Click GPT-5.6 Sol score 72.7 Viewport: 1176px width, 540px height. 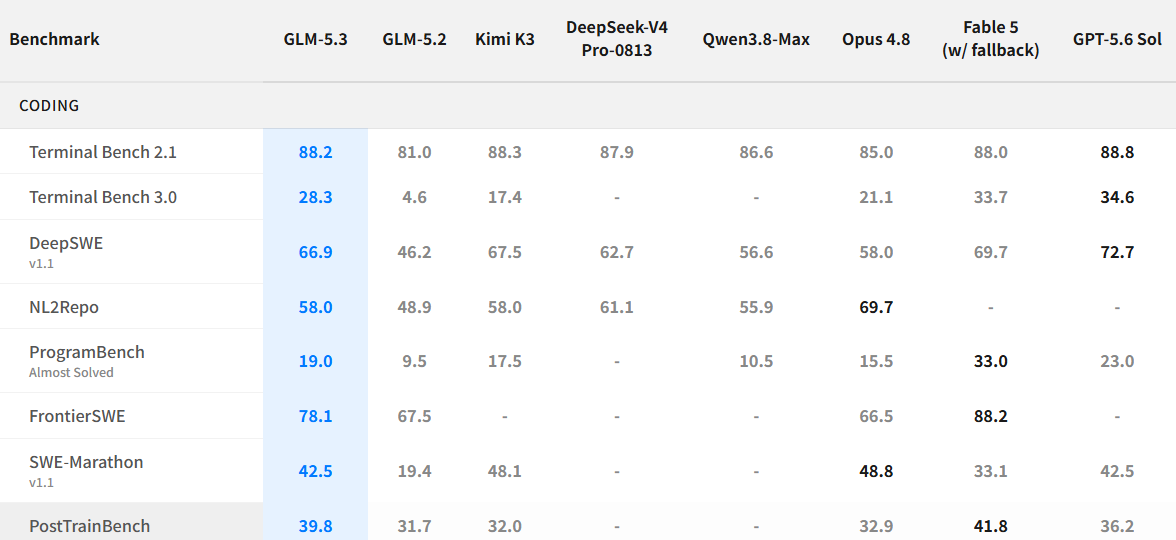click(x=1117, y=252)
